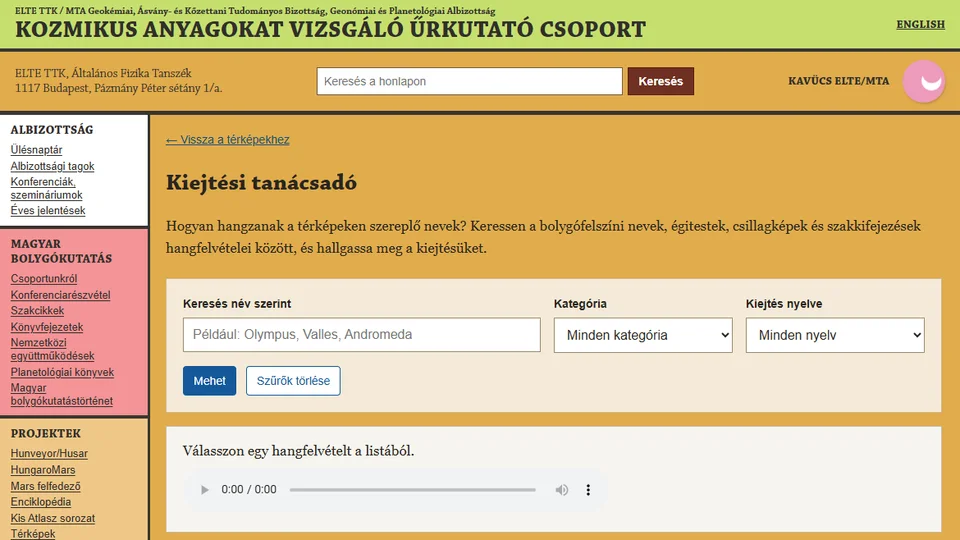This screenshot has width=960, height=540.
Task: Open Konferenciák, szemináriumok link
Action: tap(46, 189)
